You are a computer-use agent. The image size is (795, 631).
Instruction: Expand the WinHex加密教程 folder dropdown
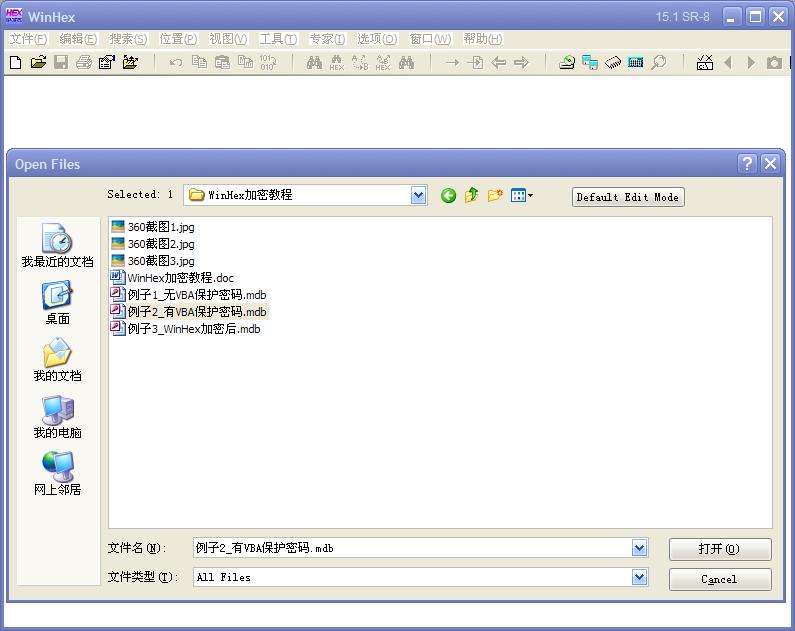[418, 195]
